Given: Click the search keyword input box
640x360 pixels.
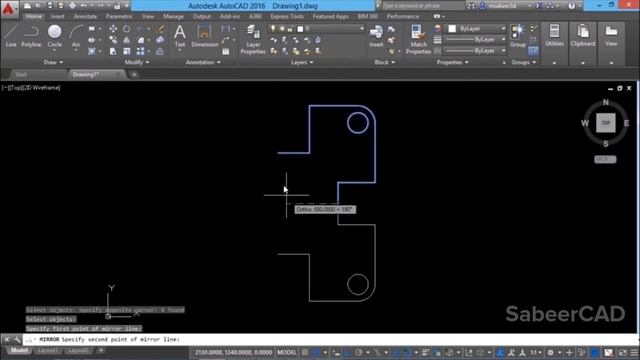Looking at the screenshot, I should point(422,6).
